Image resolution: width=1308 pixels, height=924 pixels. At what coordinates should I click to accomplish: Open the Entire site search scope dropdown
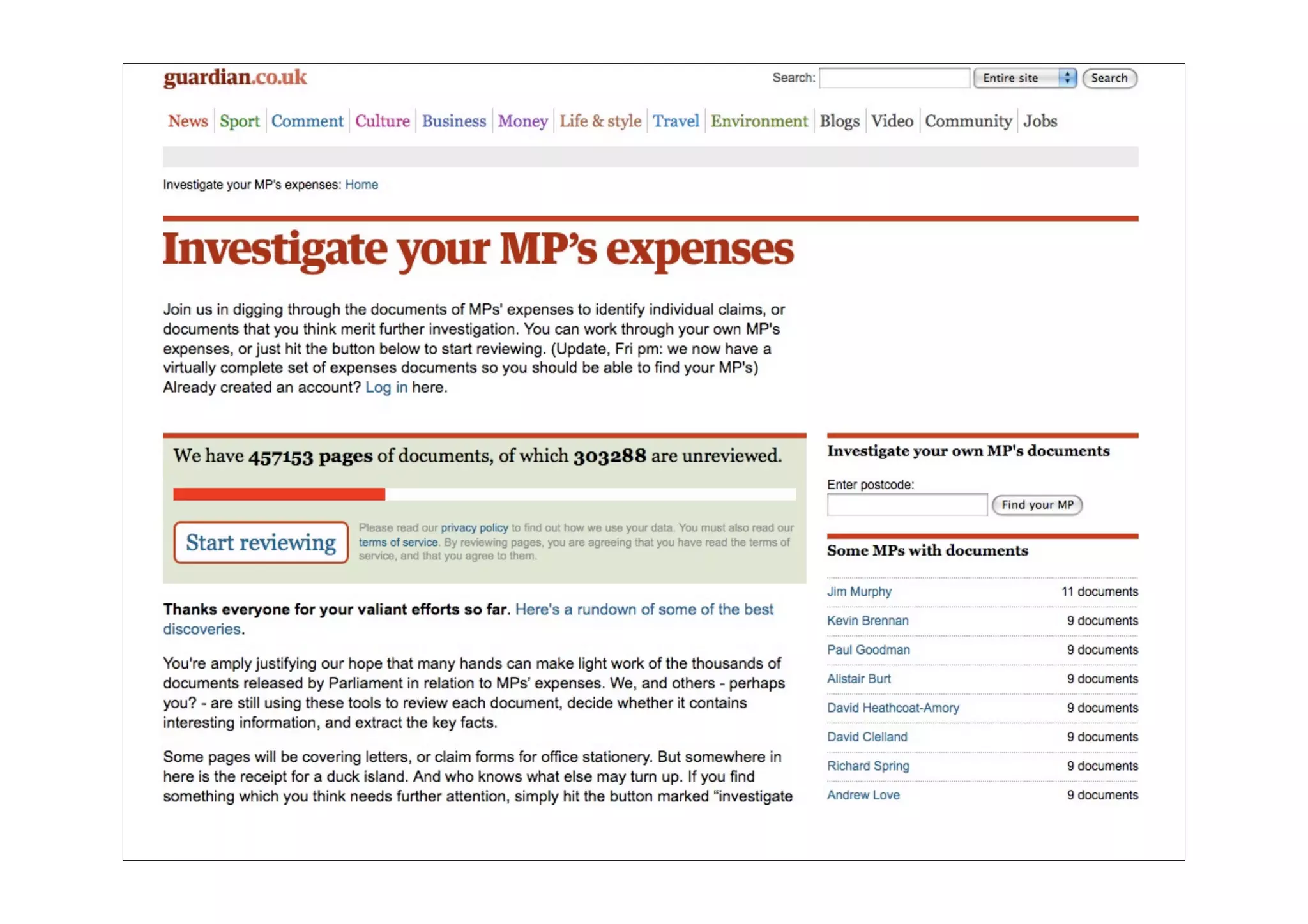point(1024,78)
